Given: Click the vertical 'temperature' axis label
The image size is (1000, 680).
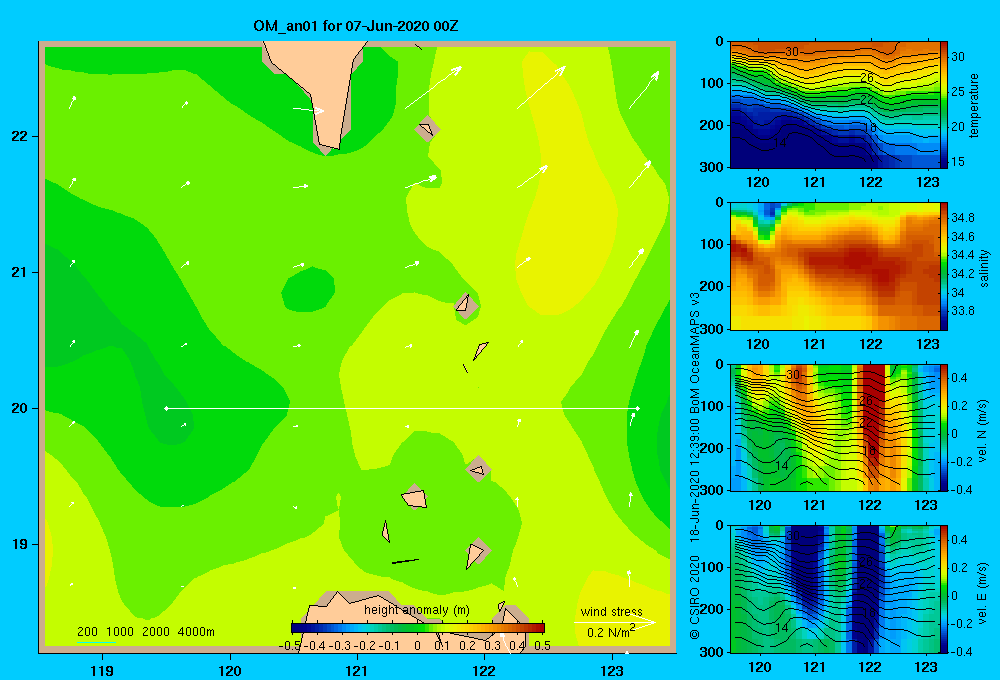Looking at the screenshot, I should pyautogui.click(x=974, y=105).
